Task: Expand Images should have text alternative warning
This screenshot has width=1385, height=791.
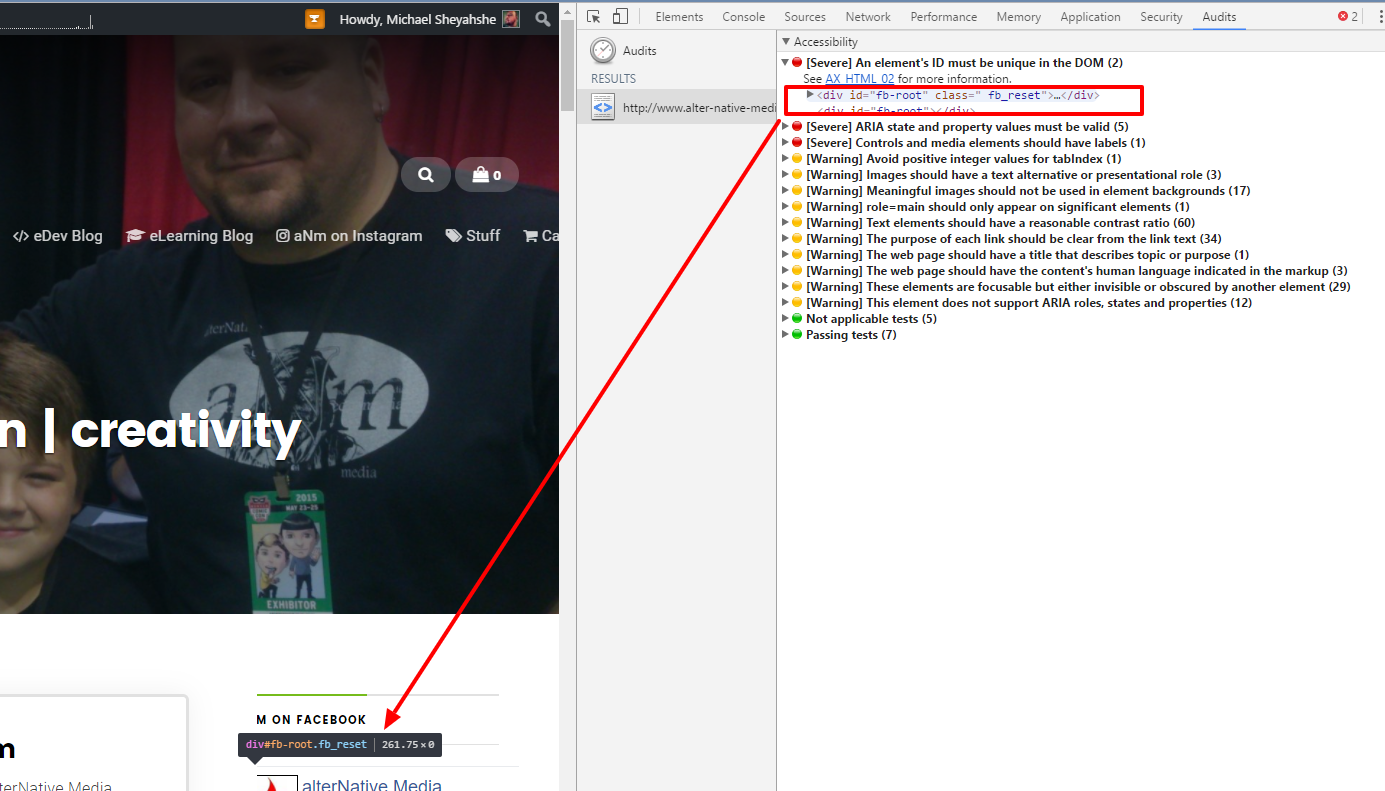Action: (x=786, y=175)
